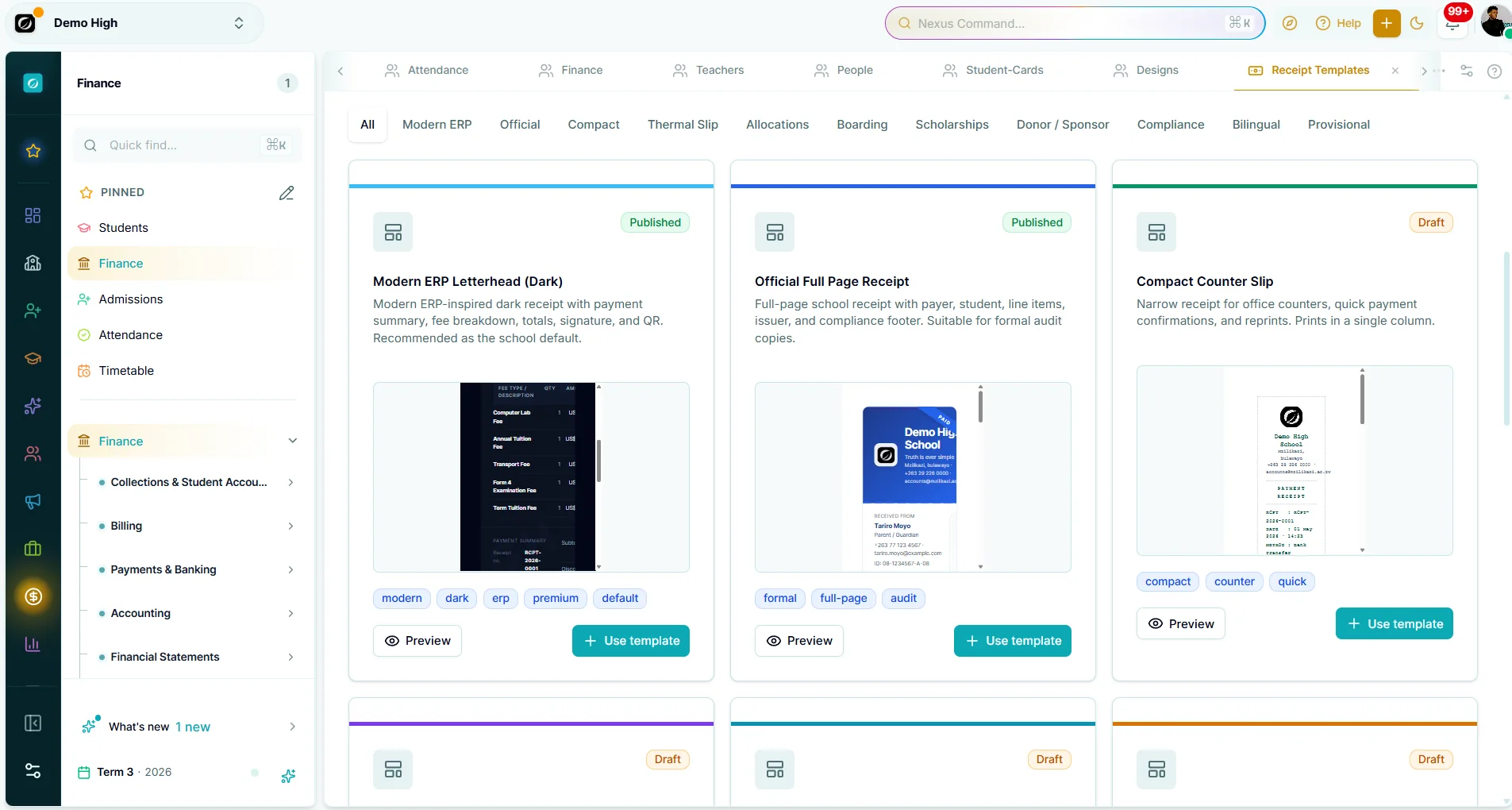
Task: Toggle dark mode with the moon icon
Action: pos(1417,23)
